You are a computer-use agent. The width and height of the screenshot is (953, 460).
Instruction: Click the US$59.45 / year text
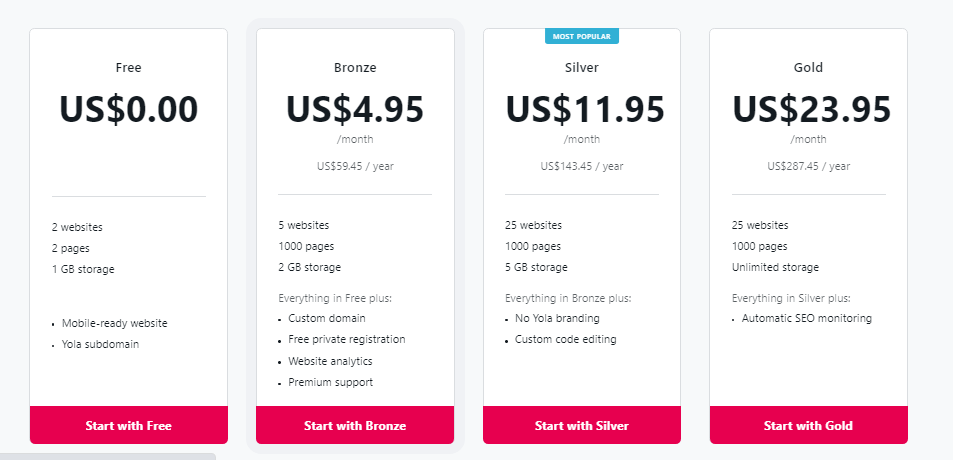click(x=355, y=166)
